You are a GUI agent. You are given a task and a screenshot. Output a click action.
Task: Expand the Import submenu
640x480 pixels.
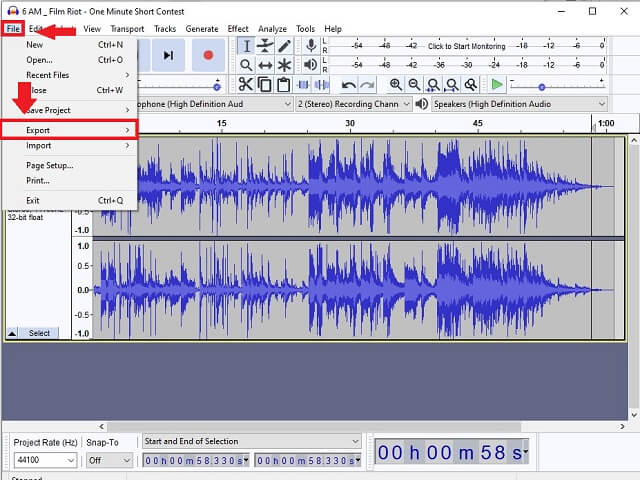pos(69,146)
